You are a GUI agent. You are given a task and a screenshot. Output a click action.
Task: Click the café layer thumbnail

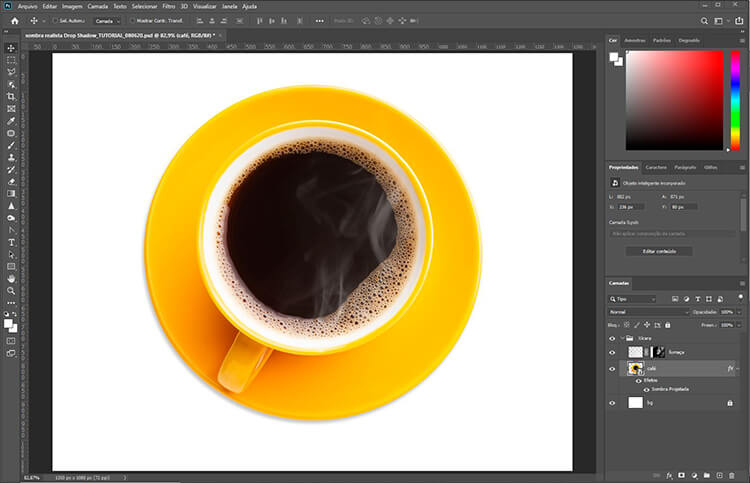pyautogui.click(x=636, y=369)
